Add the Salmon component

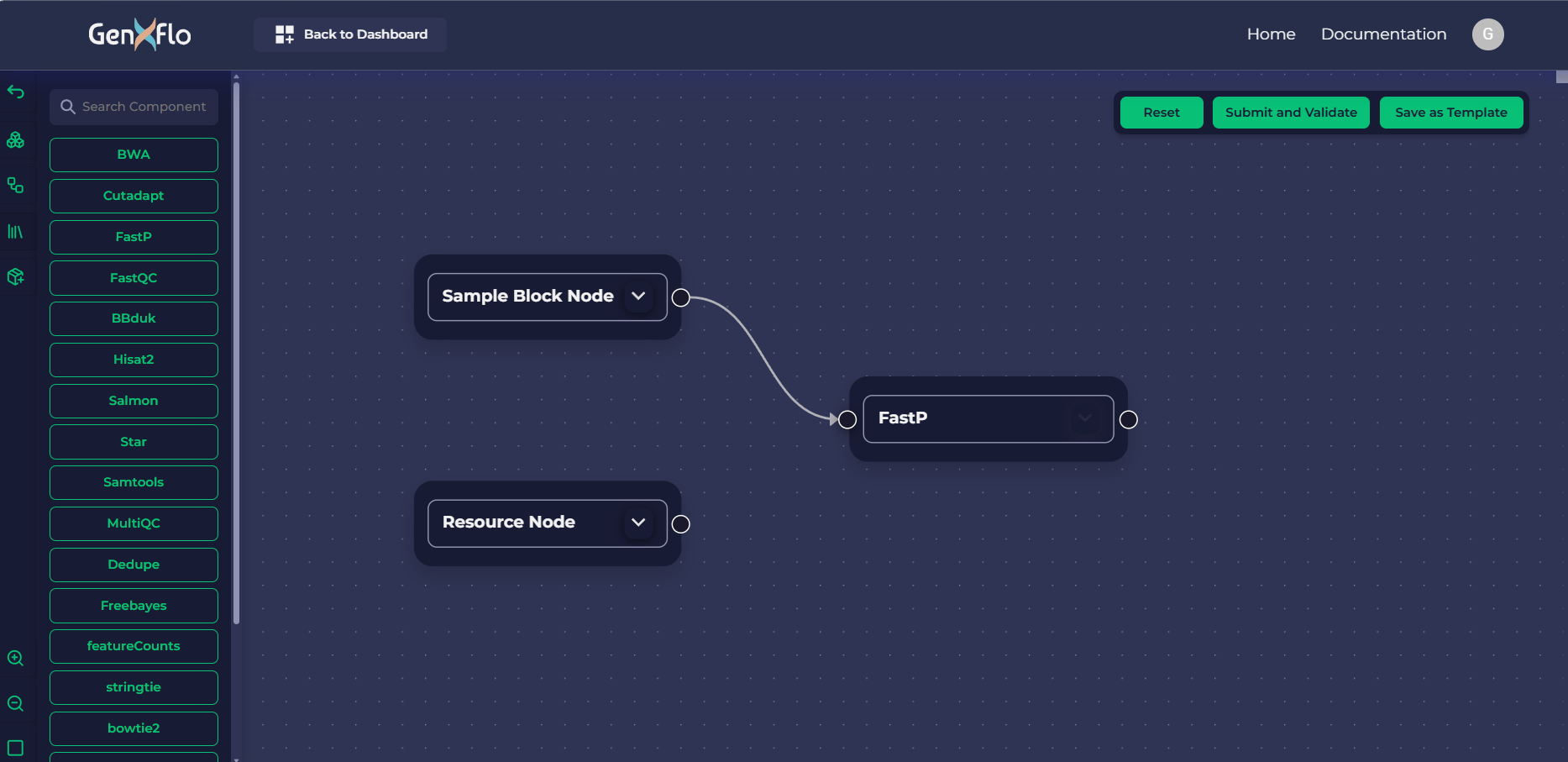(x=134, y=401)
